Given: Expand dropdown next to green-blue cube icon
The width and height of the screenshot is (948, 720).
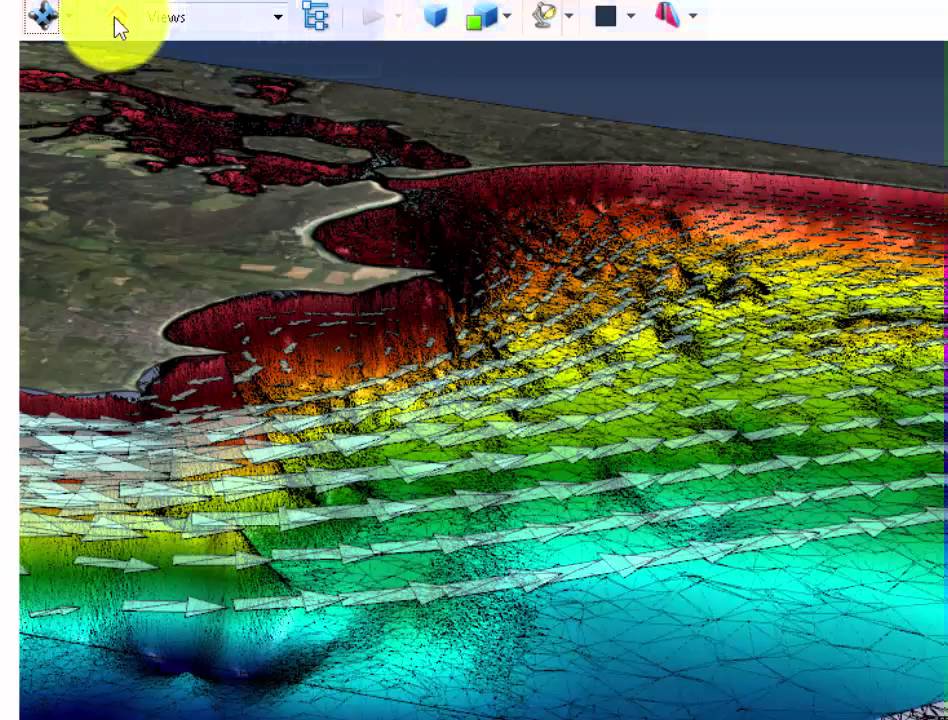Looking at the screenshot, I should tap(507, 16).
